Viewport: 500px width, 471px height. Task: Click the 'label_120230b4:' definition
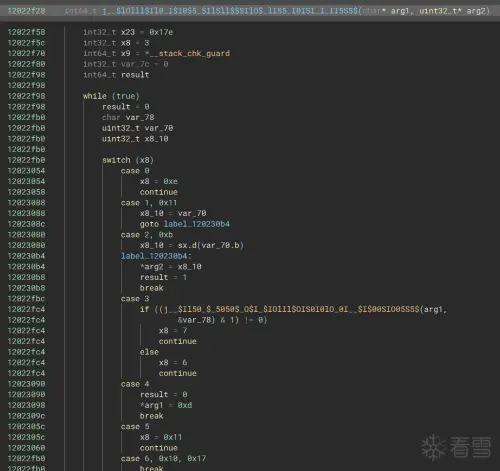[156, 256]
